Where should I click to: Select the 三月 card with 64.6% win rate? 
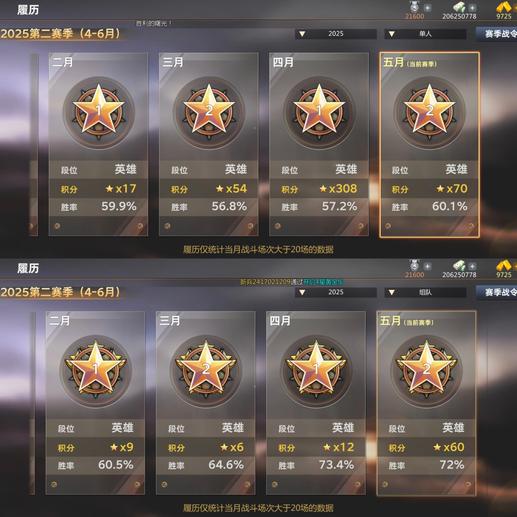pyautogui.click(x=206, y=403)
